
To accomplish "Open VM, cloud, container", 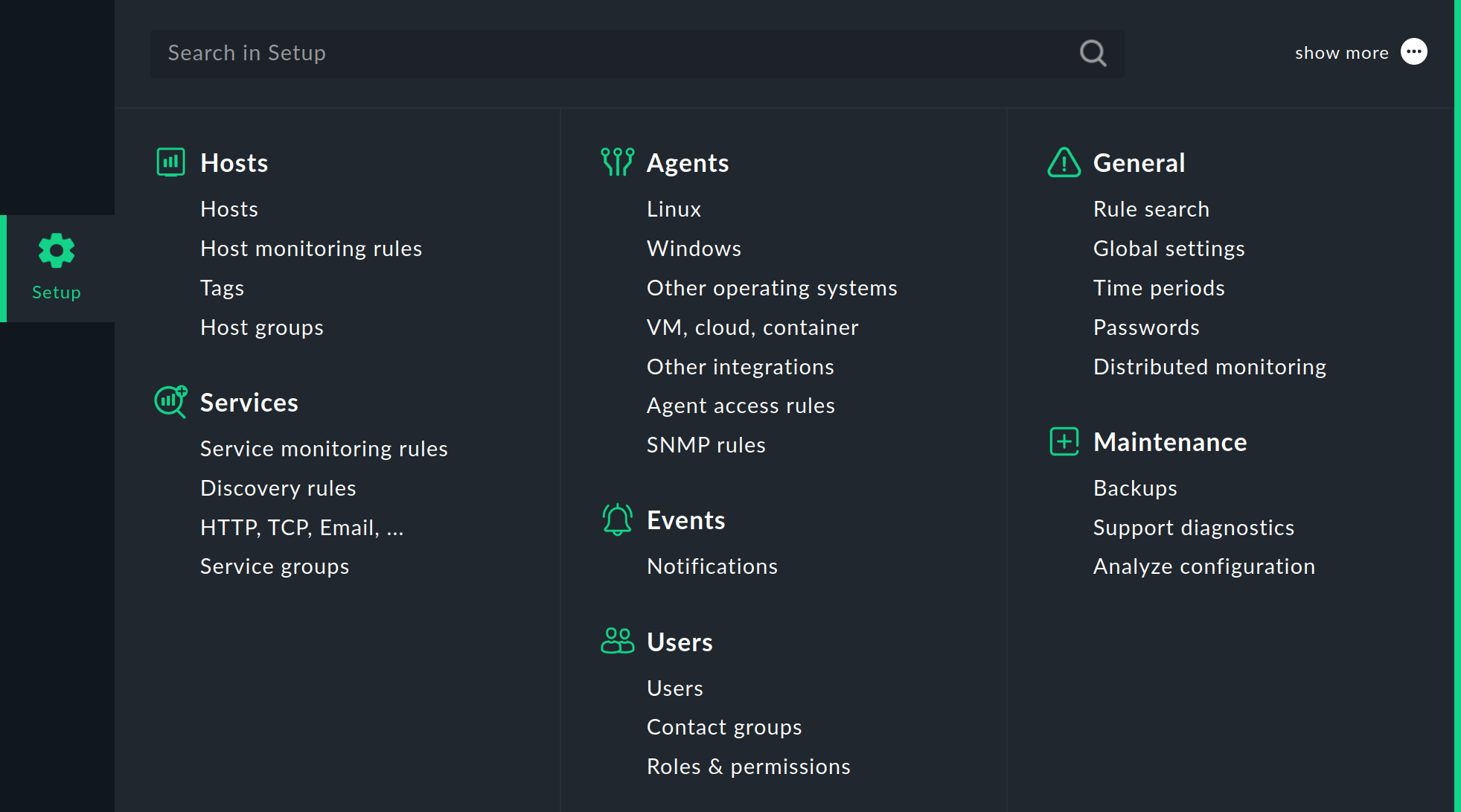I will click(752, 327).
